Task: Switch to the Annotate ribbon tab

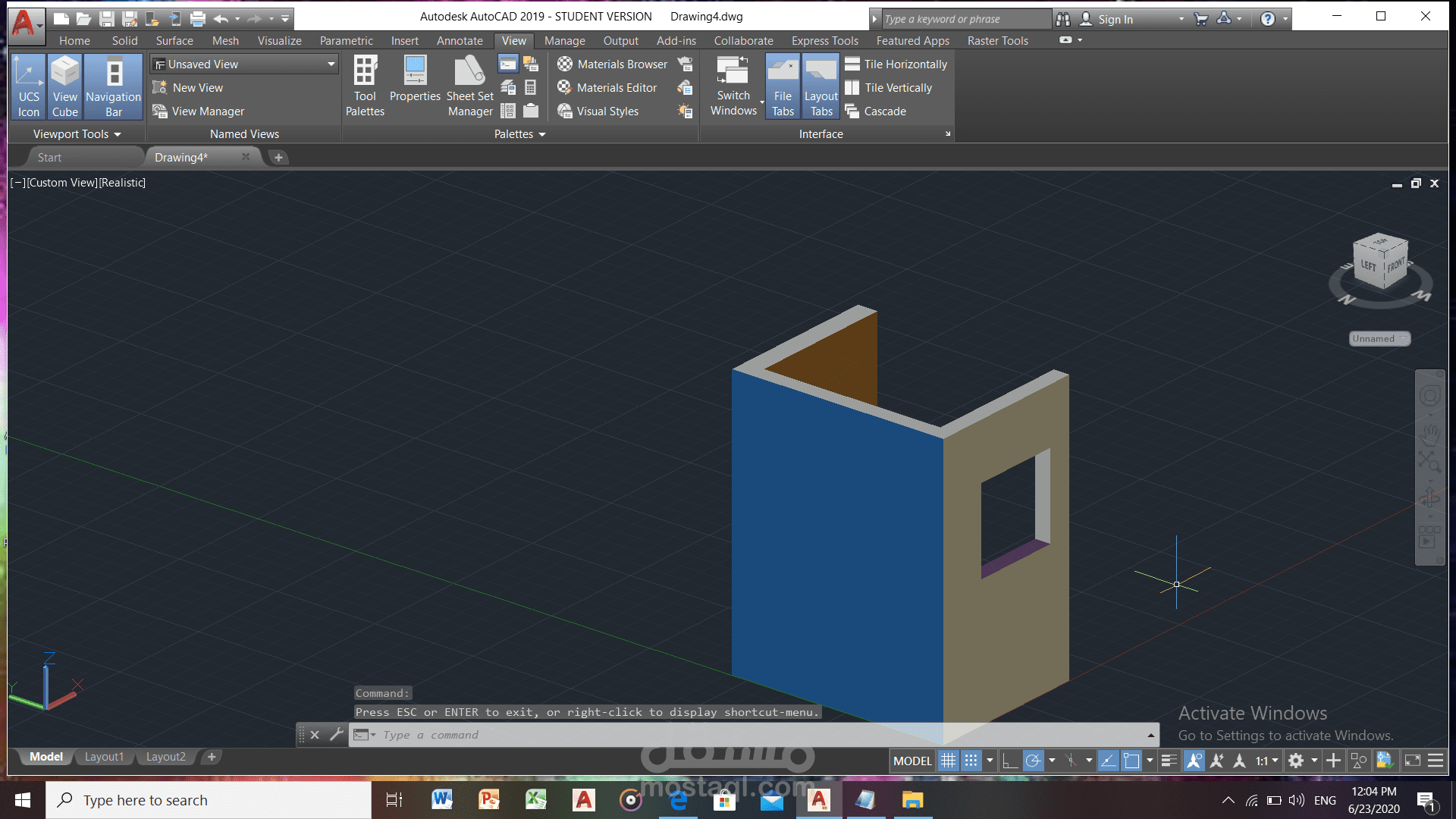Action: [460, 41]
